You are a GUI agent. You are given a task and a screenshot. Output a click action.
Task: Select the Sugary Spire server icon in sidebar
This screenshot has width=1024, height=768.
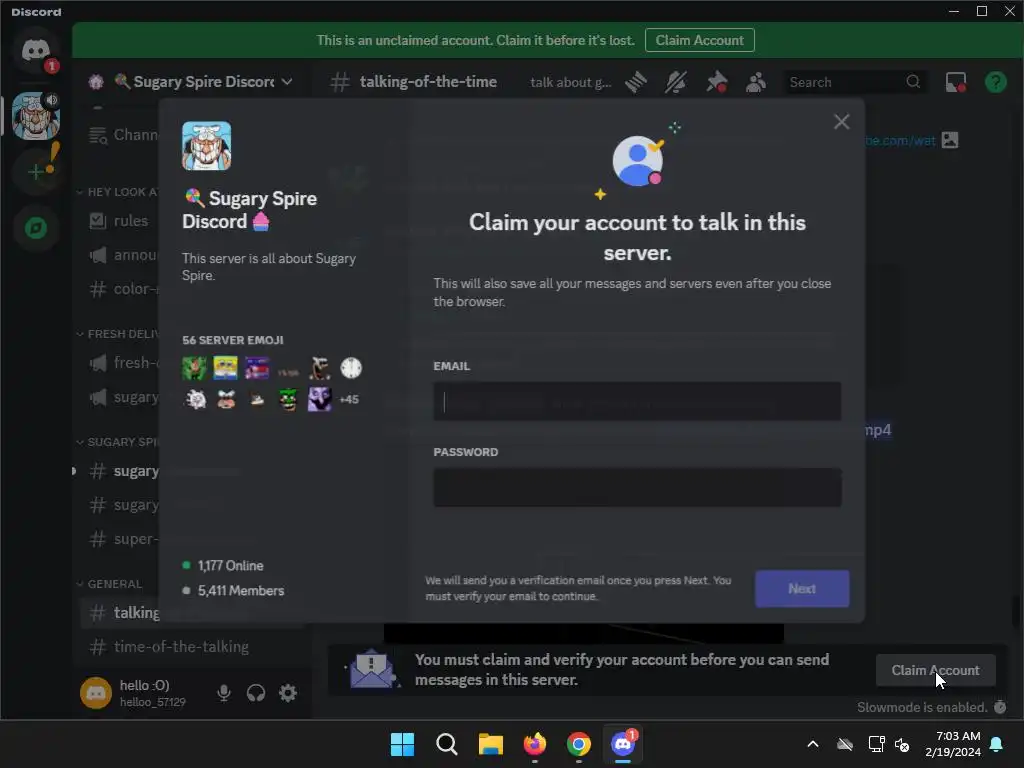coord(36,116)
